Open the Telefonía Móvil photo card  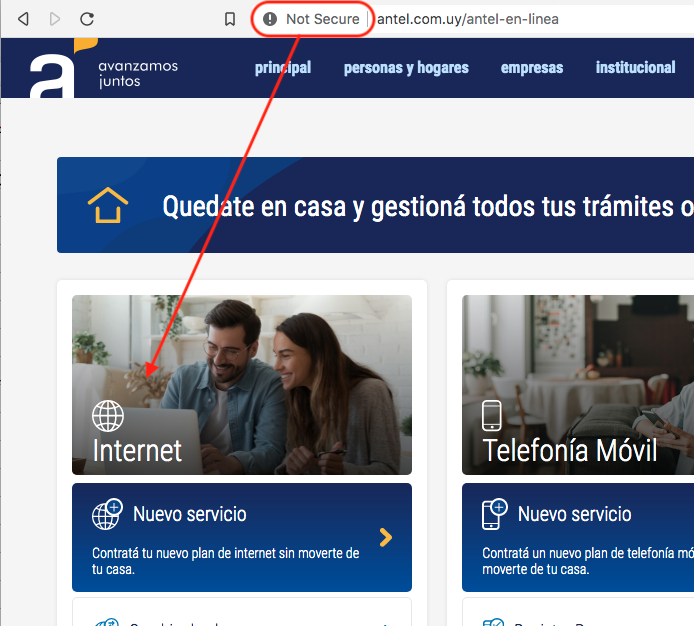point(578,385)
